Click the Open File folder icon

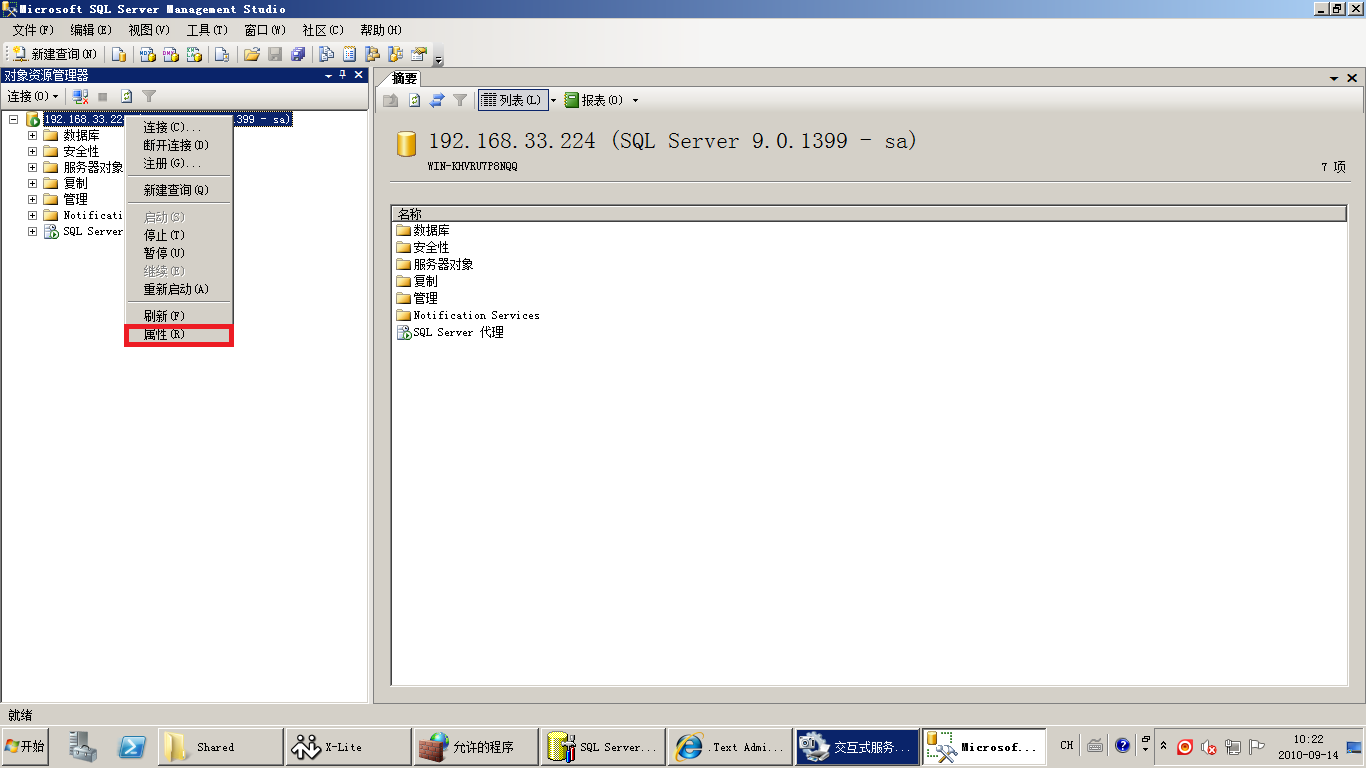pyautogui.click(x=252, y=54)
